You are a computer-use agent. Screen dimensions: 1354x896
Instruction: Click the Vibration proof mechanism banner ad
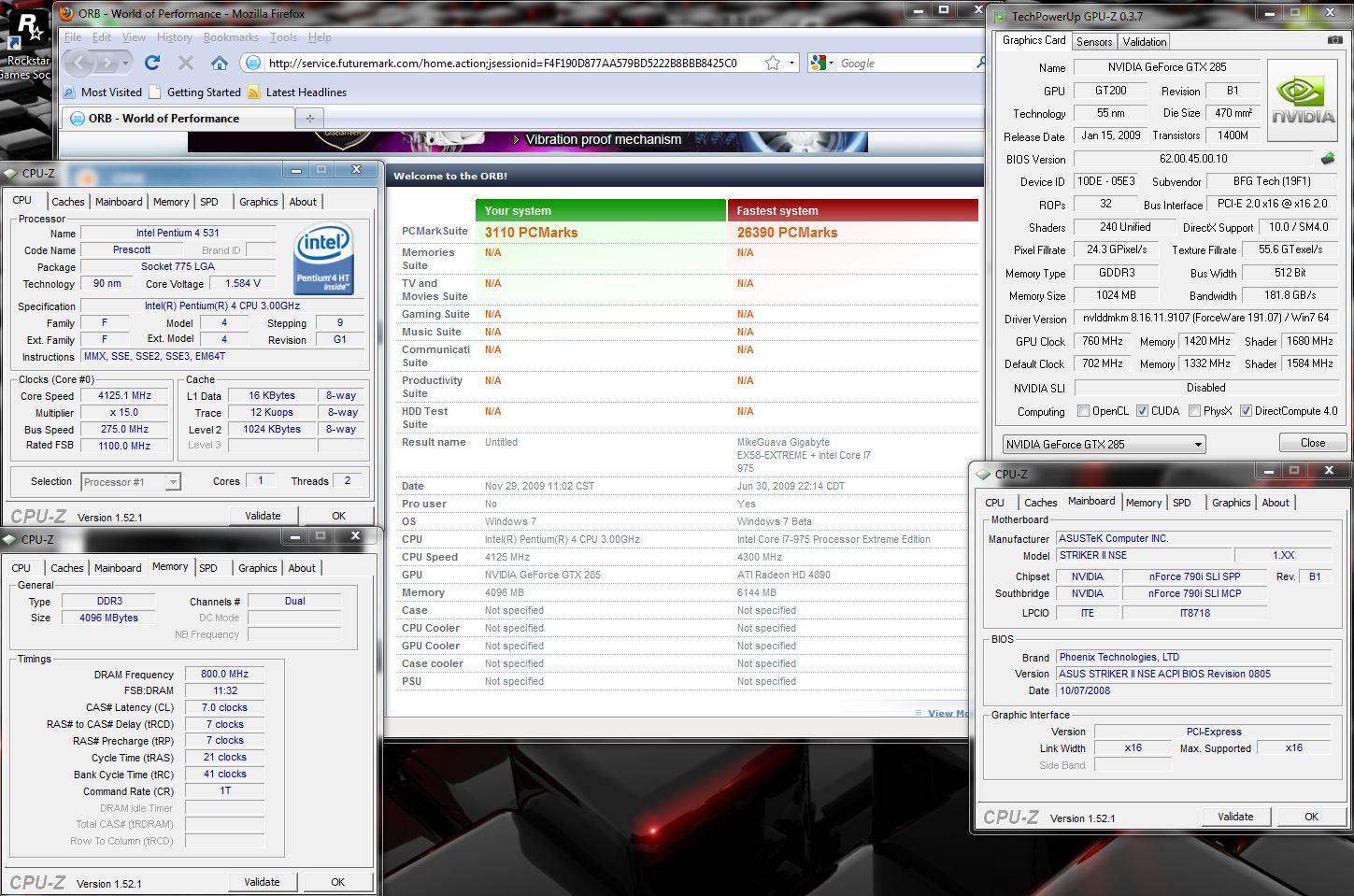[x=528, y=141]
